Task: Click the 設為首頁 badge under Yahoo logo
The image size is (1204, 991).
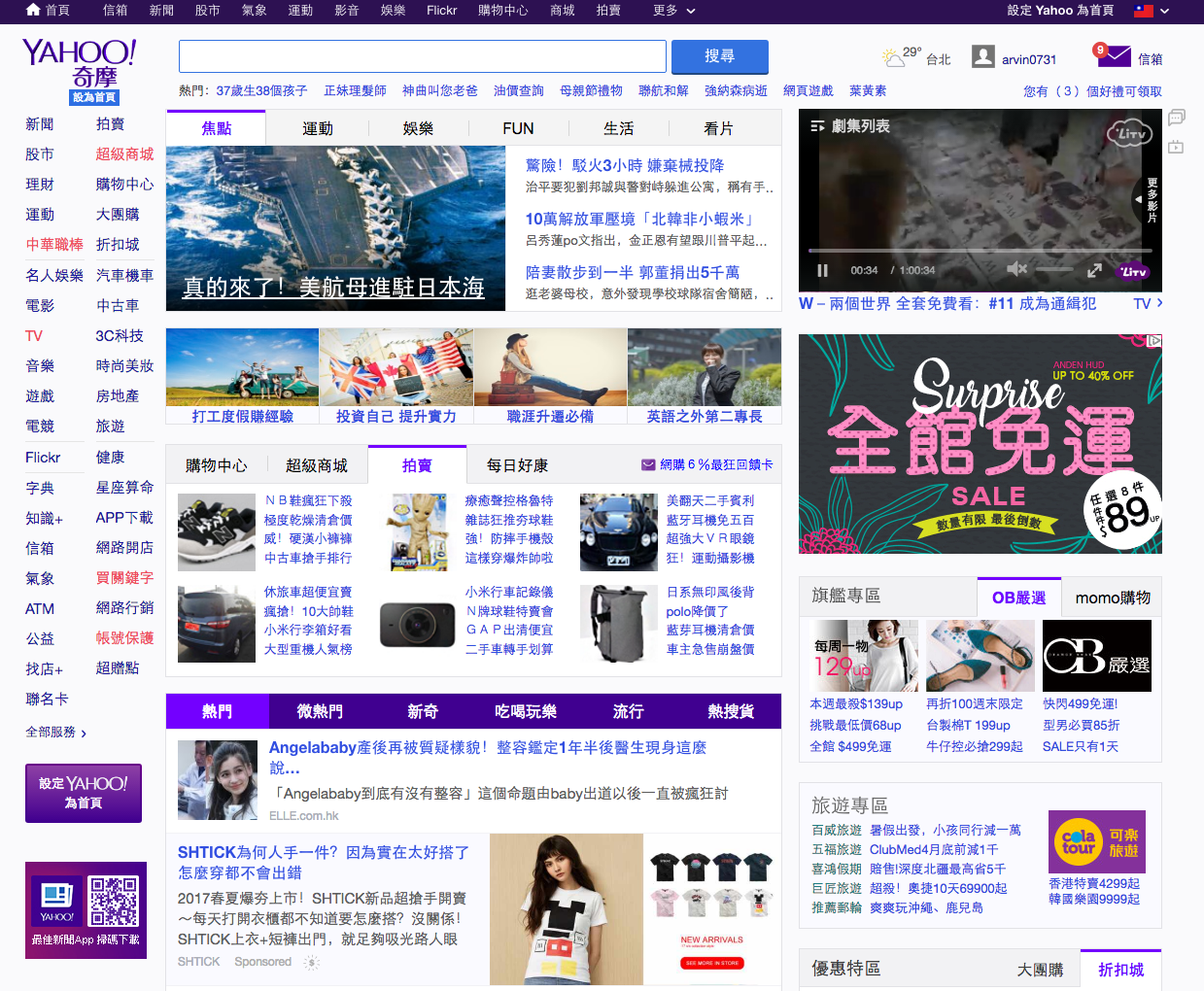Action: [x=94, y=97]
